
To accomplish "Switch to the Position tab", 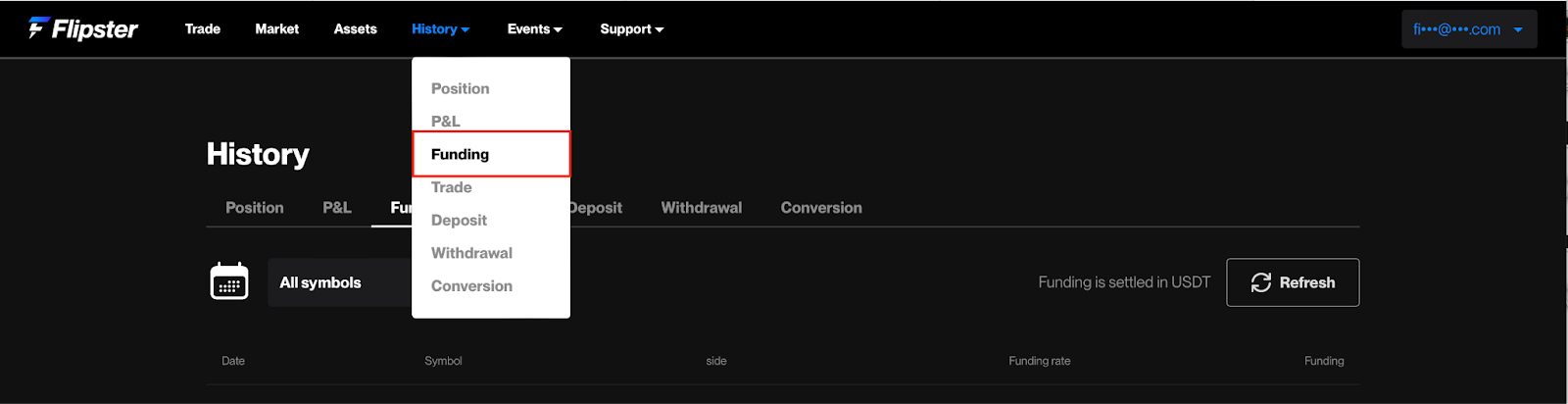I will (x=255, y=208).
